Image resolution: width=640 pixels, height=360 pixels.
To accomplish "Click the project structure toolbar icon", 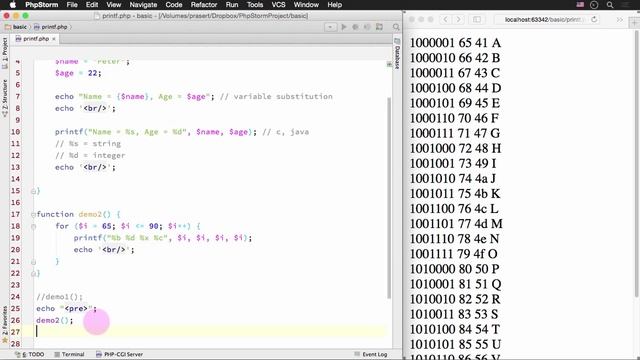I will (380, 27).
